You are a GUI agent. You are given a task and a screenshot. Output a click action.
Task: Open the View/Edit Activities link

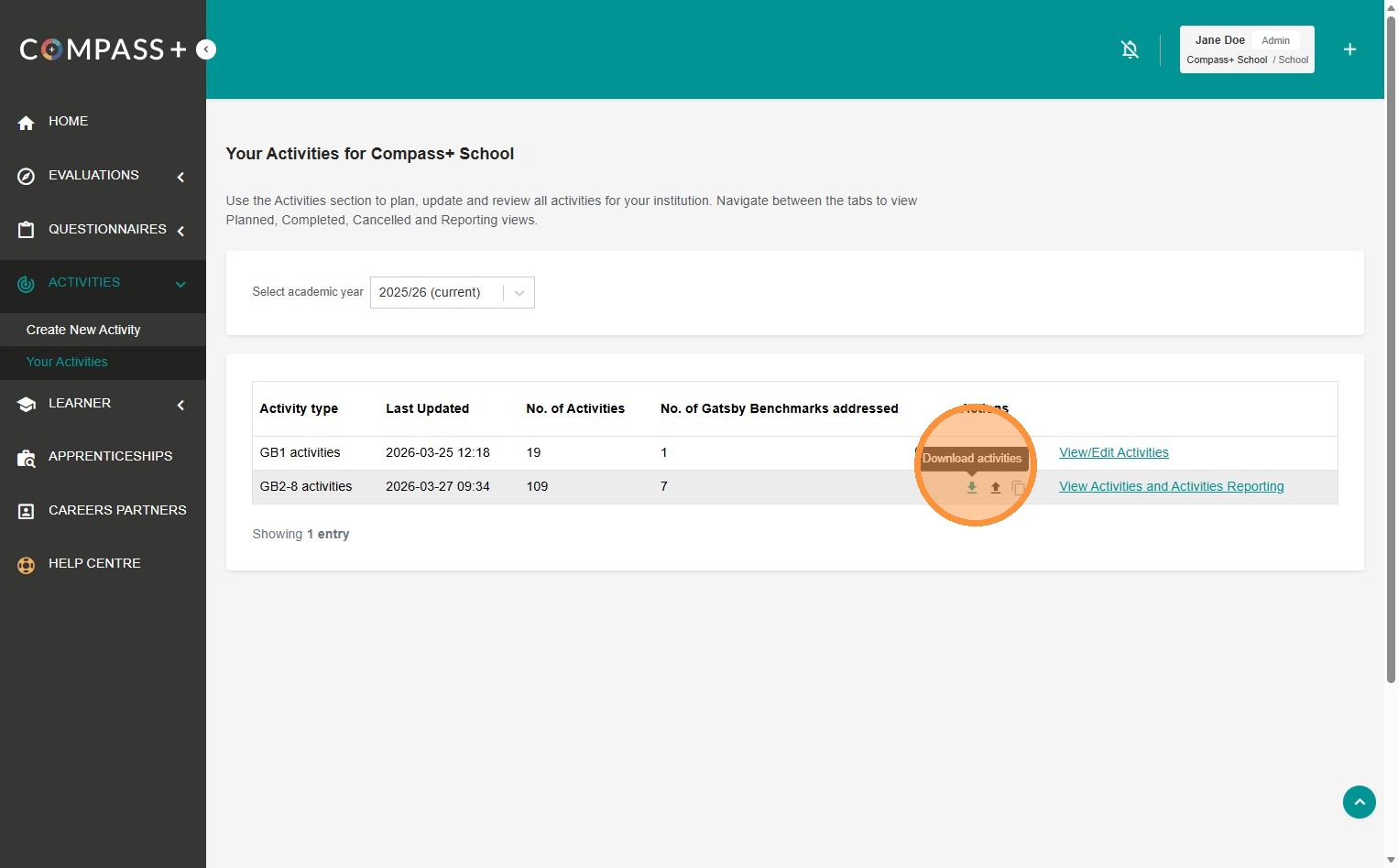[x=1114, y=452]
